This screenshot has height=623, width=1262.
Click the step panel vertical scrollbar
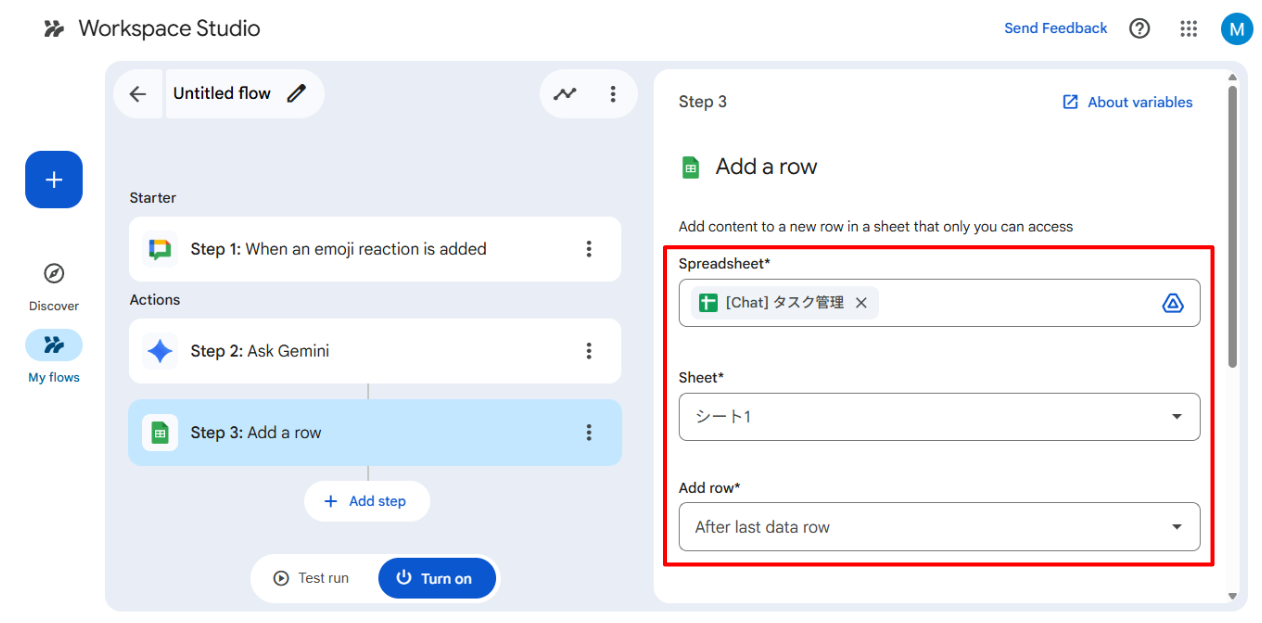1232,230
